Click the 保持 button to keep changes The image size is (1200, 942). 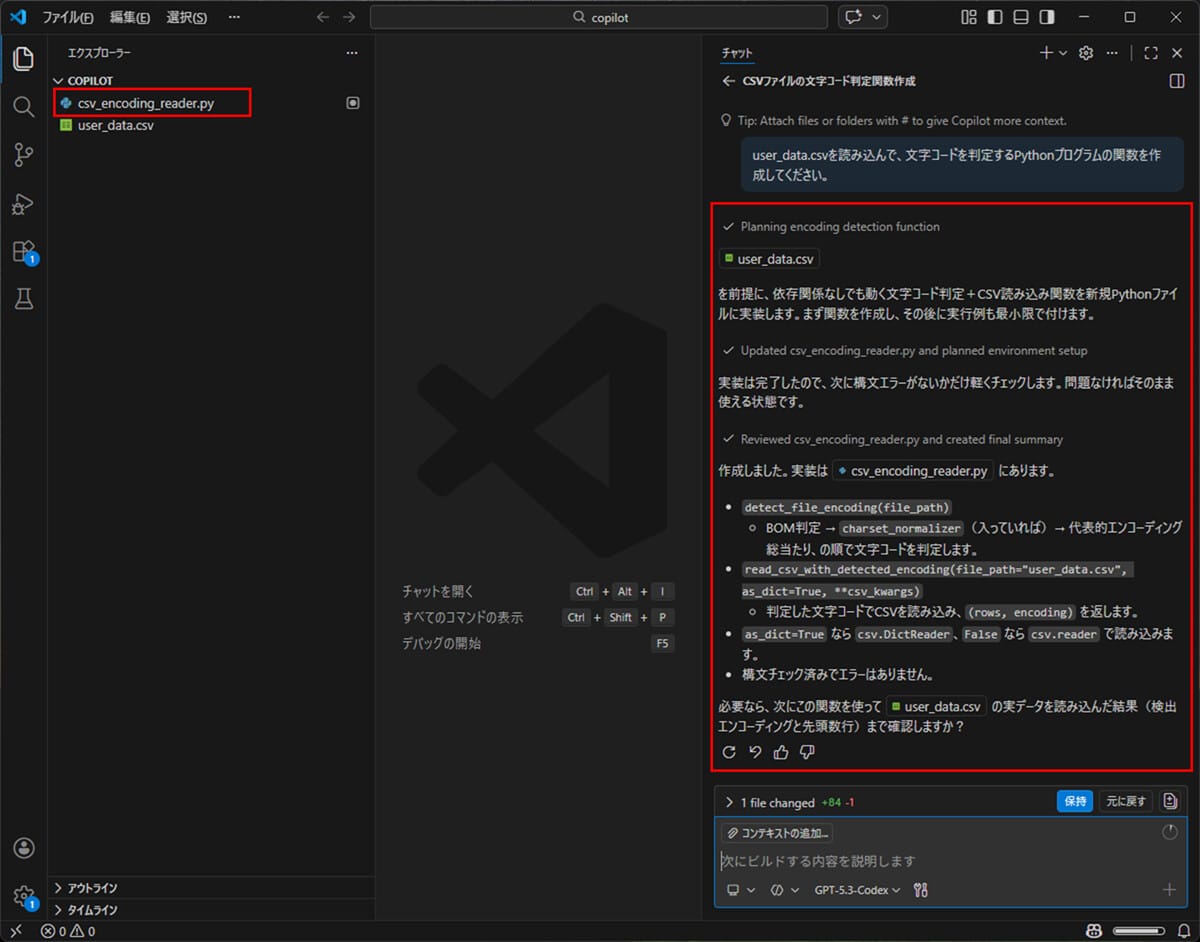click(x=1074, y=801)
